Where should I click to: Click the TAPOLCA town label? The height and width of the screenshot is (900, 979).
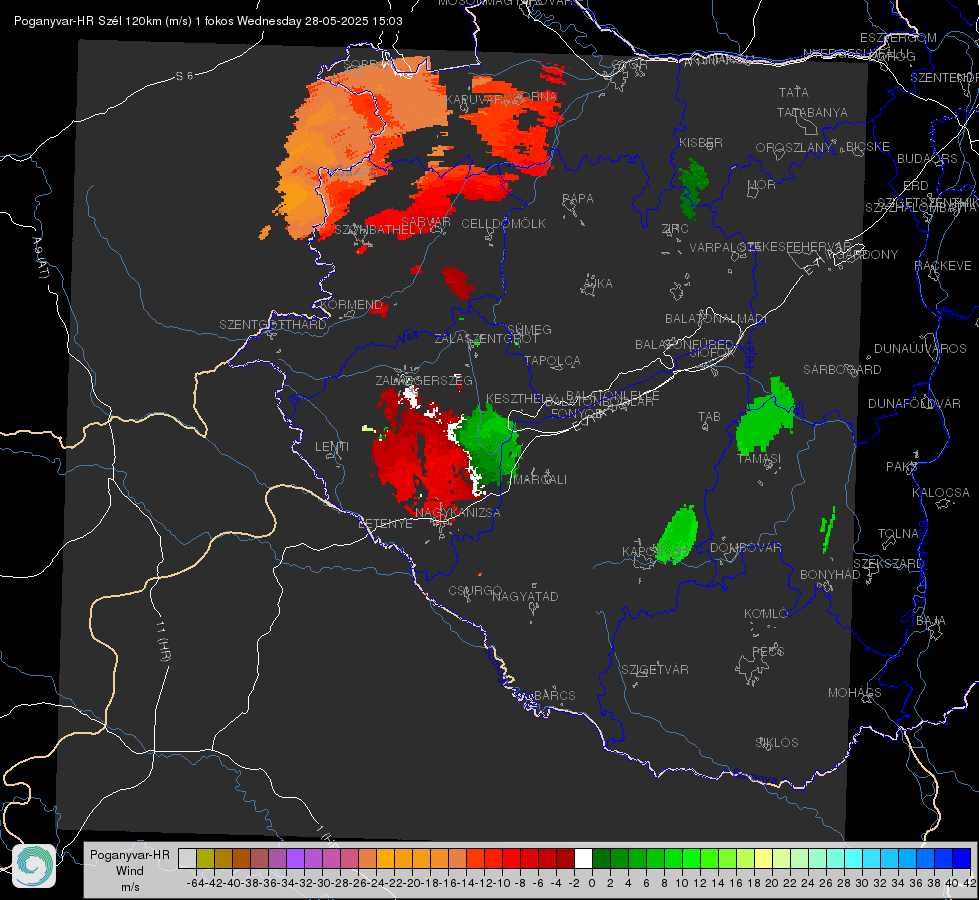pyautogui.click(x=553, y=360)
